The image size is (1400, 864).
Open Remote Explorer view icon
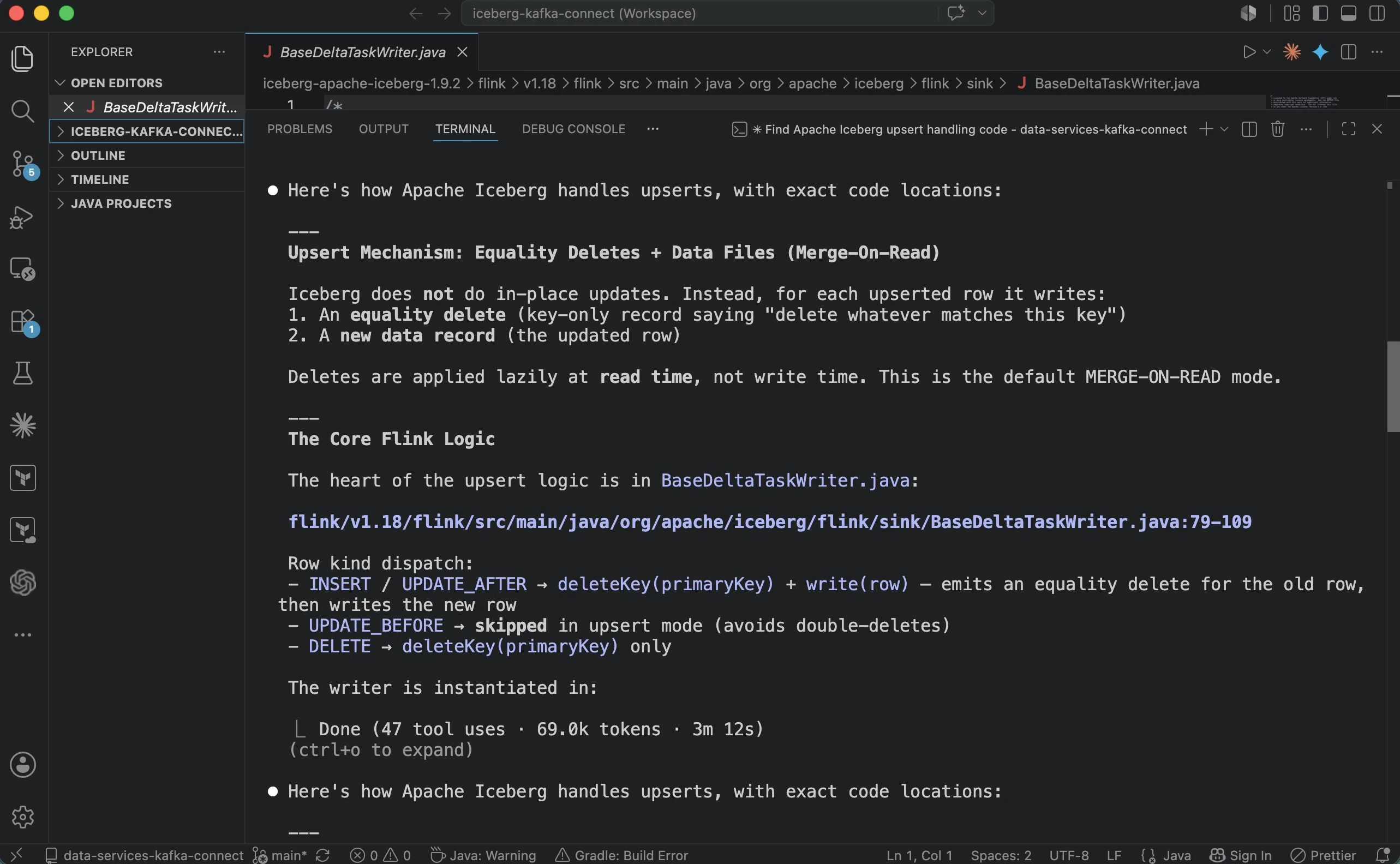coord(23,269)
